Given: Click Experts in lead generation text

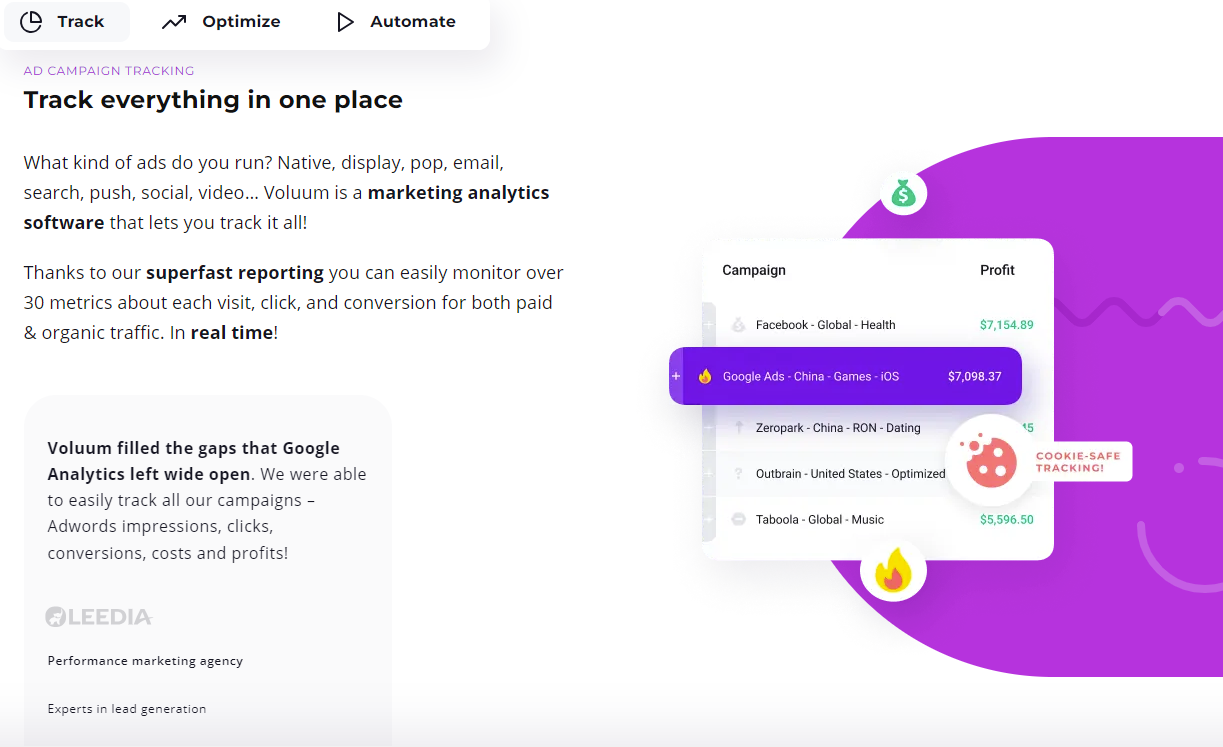Looking at the screenshot, I should (127, 709).
